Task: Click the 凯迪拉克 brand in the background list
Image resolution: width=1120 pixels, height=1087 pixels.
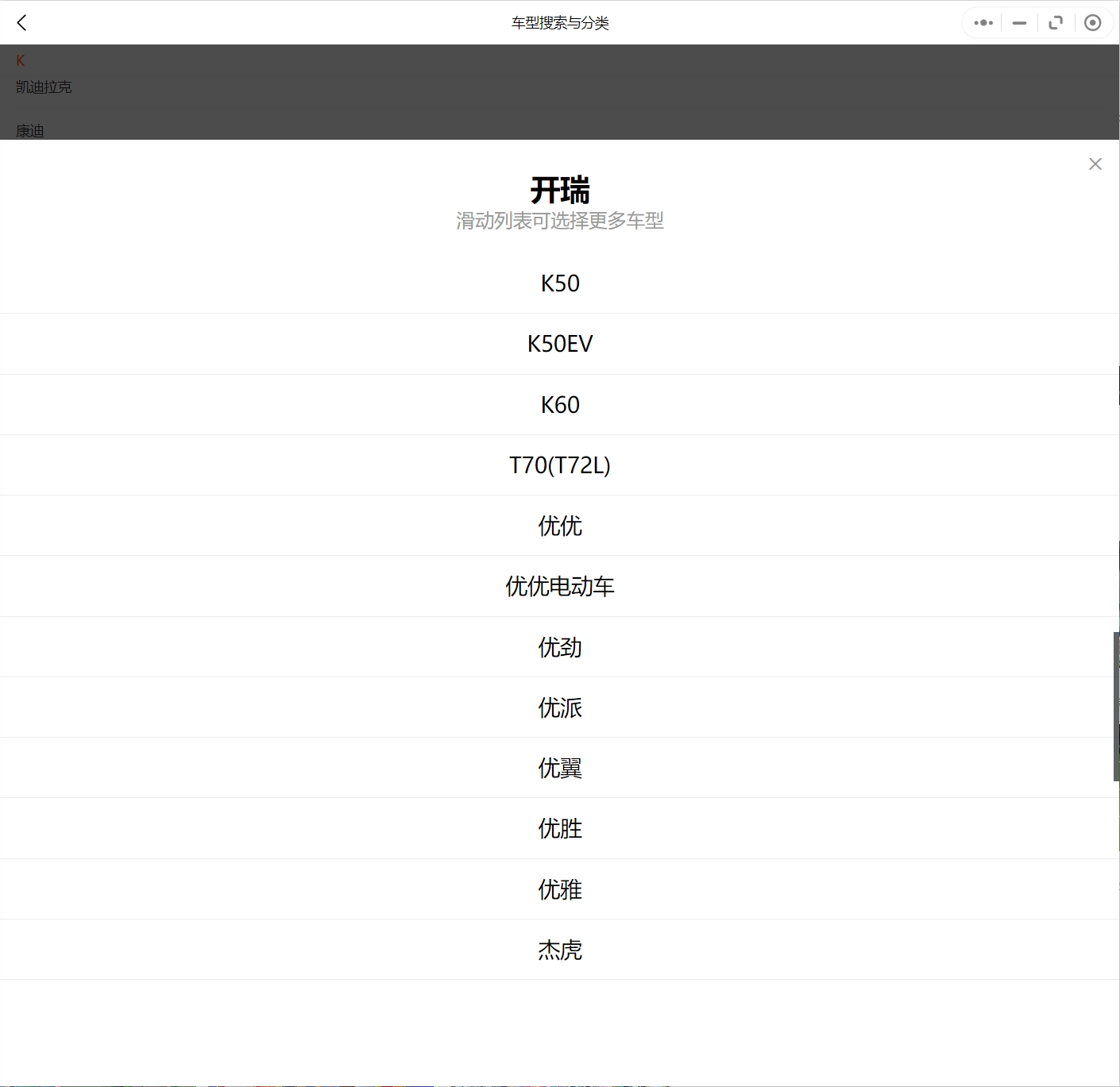Action: 44,87
